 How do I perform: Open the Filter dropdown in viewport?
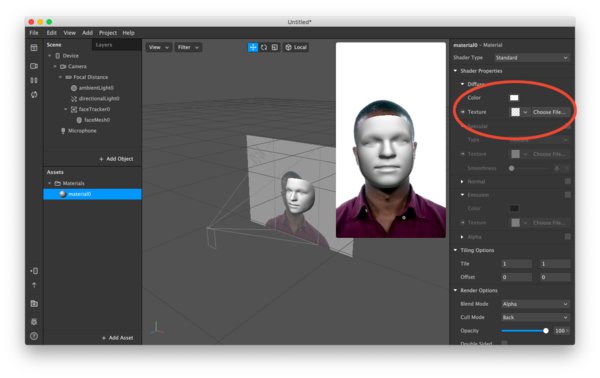point(188,47)
